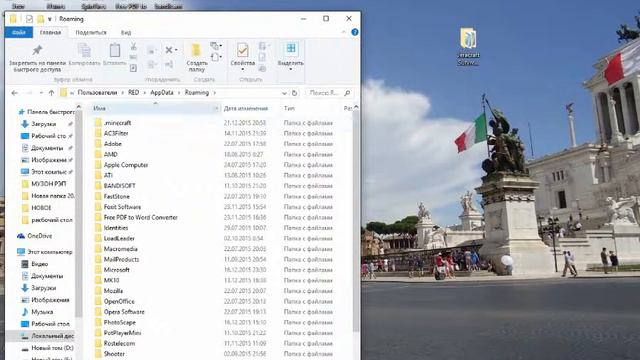Open Properties with the checkmark icon

[242, 50]
